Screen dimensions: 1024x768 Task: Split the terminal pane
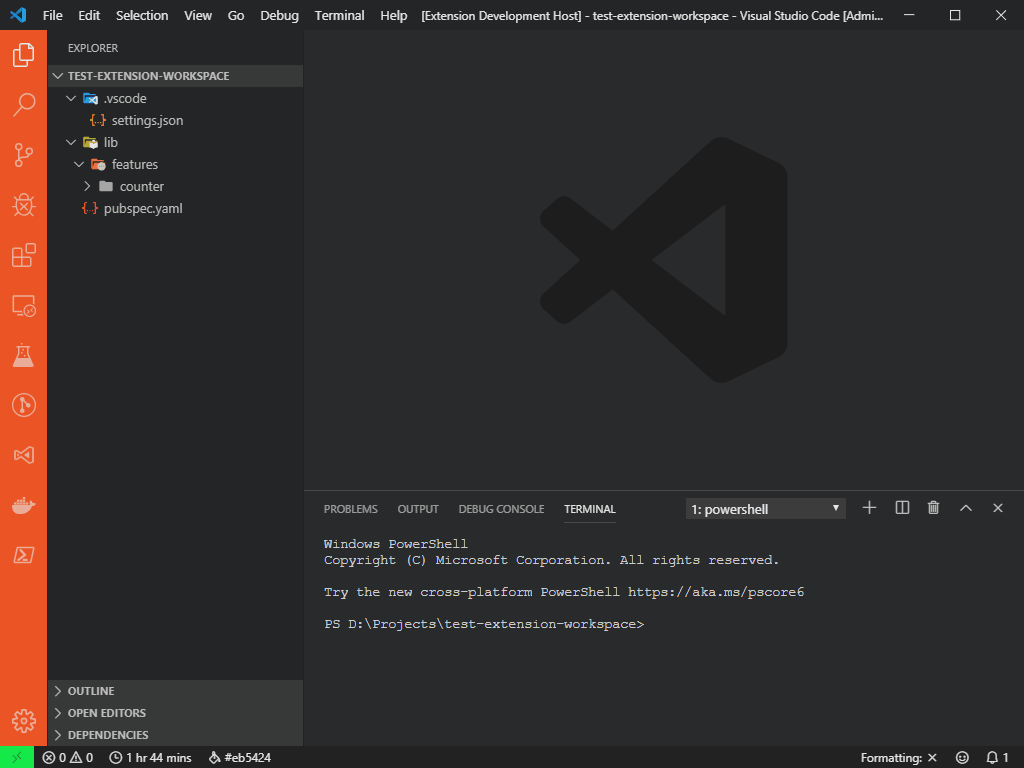(x=902, y=508)
